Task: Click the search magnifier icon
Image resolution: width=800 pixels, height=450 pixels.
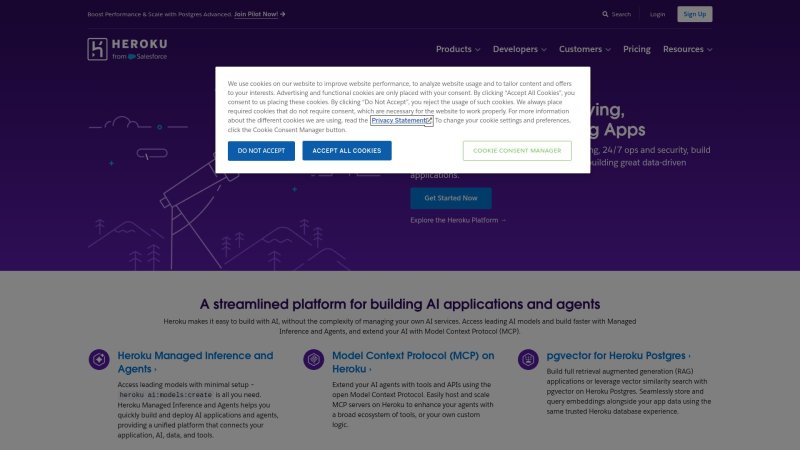Action: coord(605,14)
